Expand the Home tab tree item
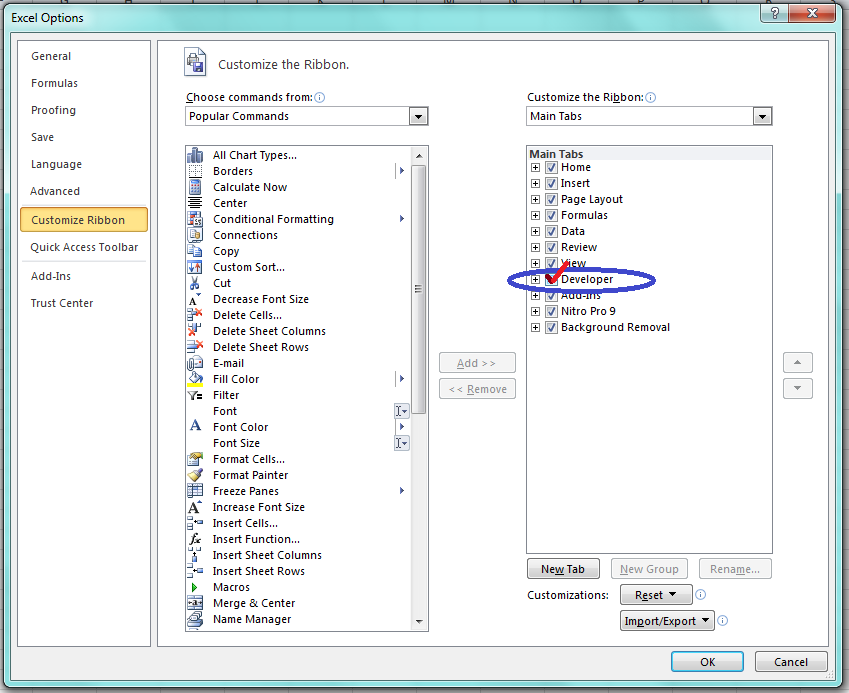Viewport: 849px width, 693px height. pyautogui.click(x=536, y=167)
